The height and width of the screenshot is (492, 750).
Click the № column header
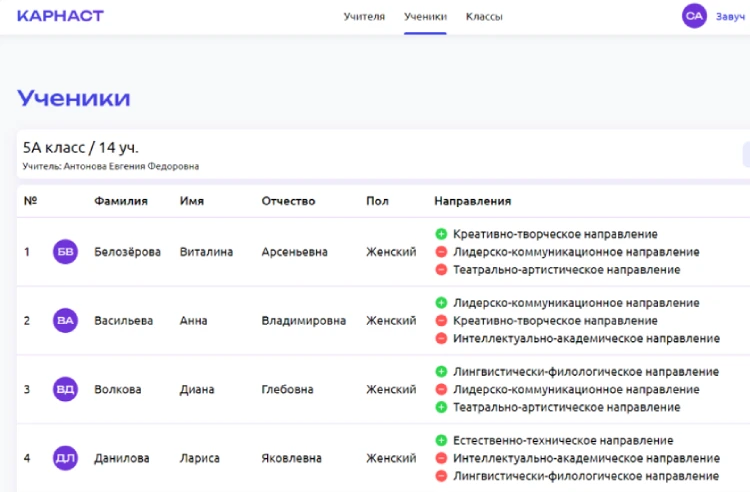coord(31,200)
